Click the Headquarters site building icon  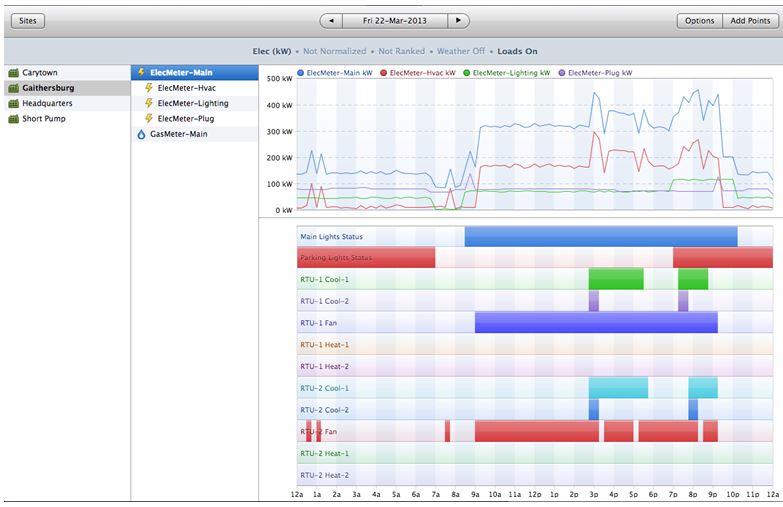click(x=13, y=103)
